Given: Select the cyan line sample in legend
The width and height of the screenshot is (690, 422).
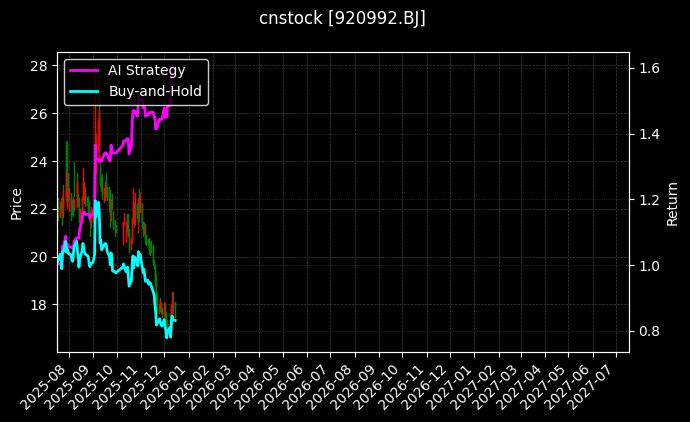Looking at the screenshot, I should point(84,91).
